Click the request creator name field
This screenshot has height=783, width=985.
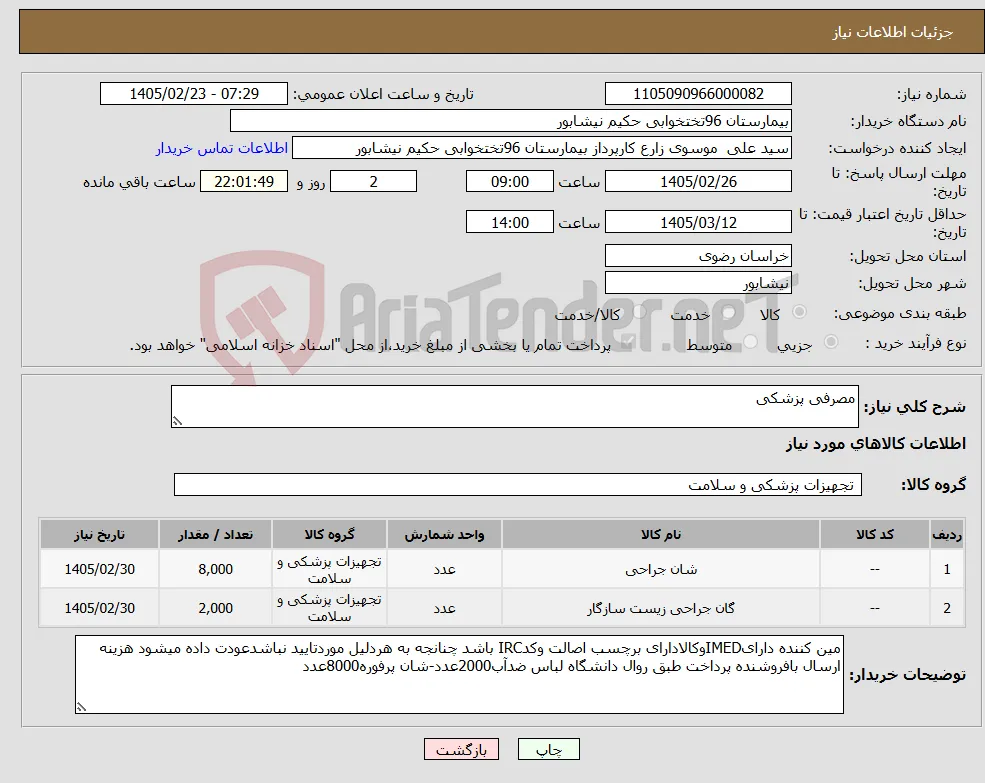[x=541, y=148]
